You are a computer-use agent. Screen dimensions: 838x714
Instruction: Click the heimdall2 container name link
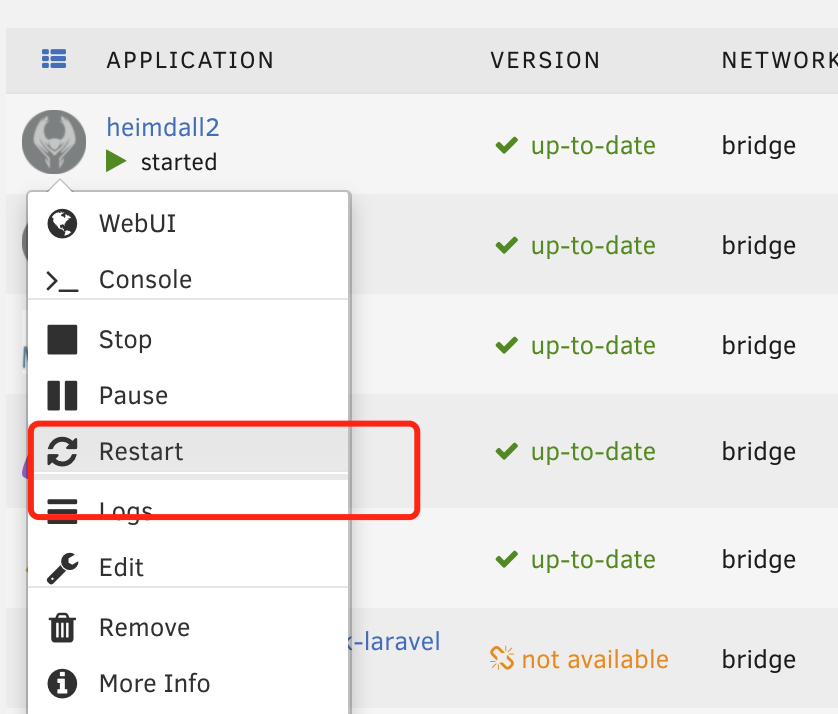(162, 127)
